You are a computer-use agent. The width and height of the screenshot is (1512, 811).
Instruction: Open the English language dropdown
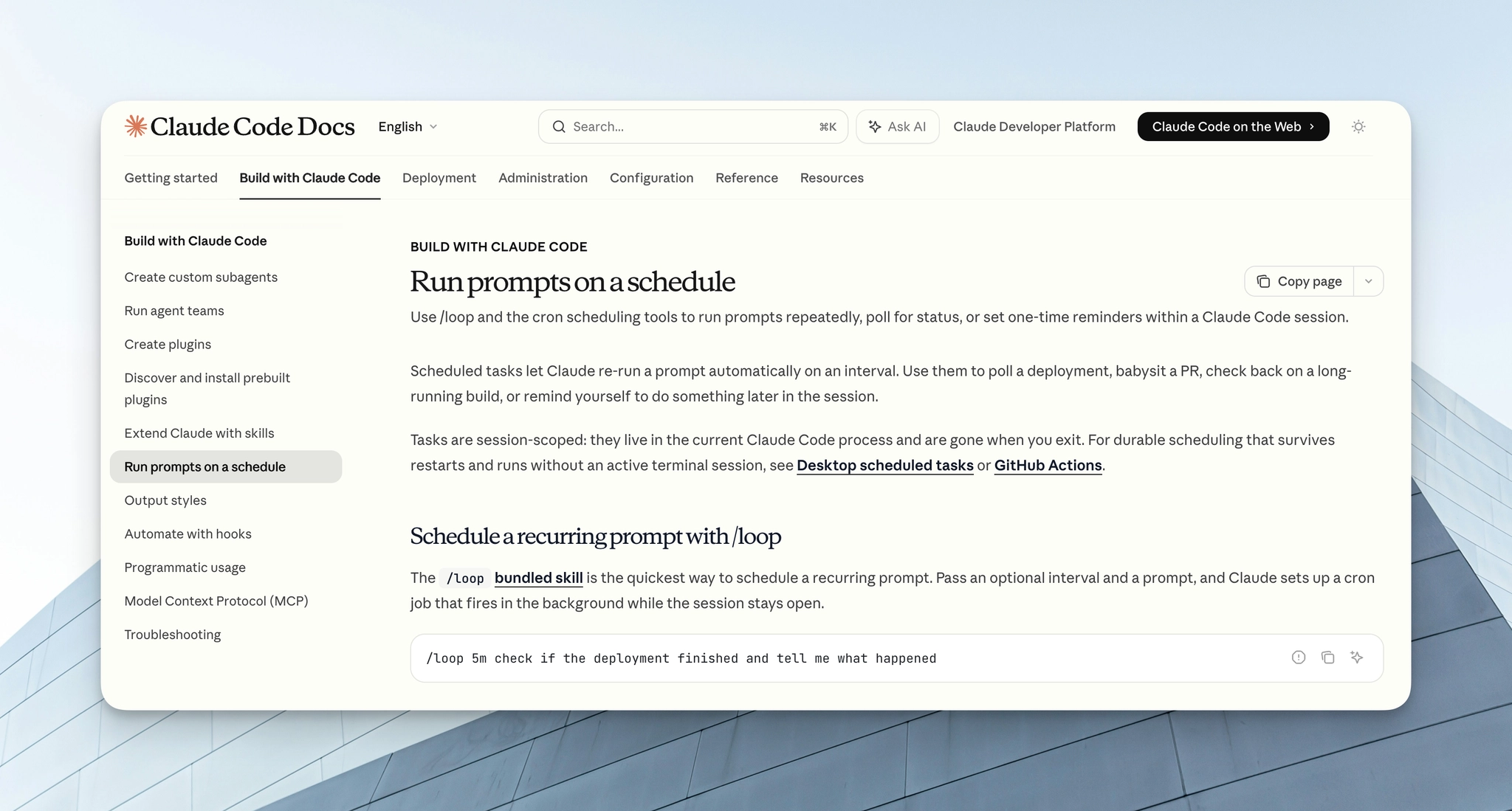pos(408,127)
